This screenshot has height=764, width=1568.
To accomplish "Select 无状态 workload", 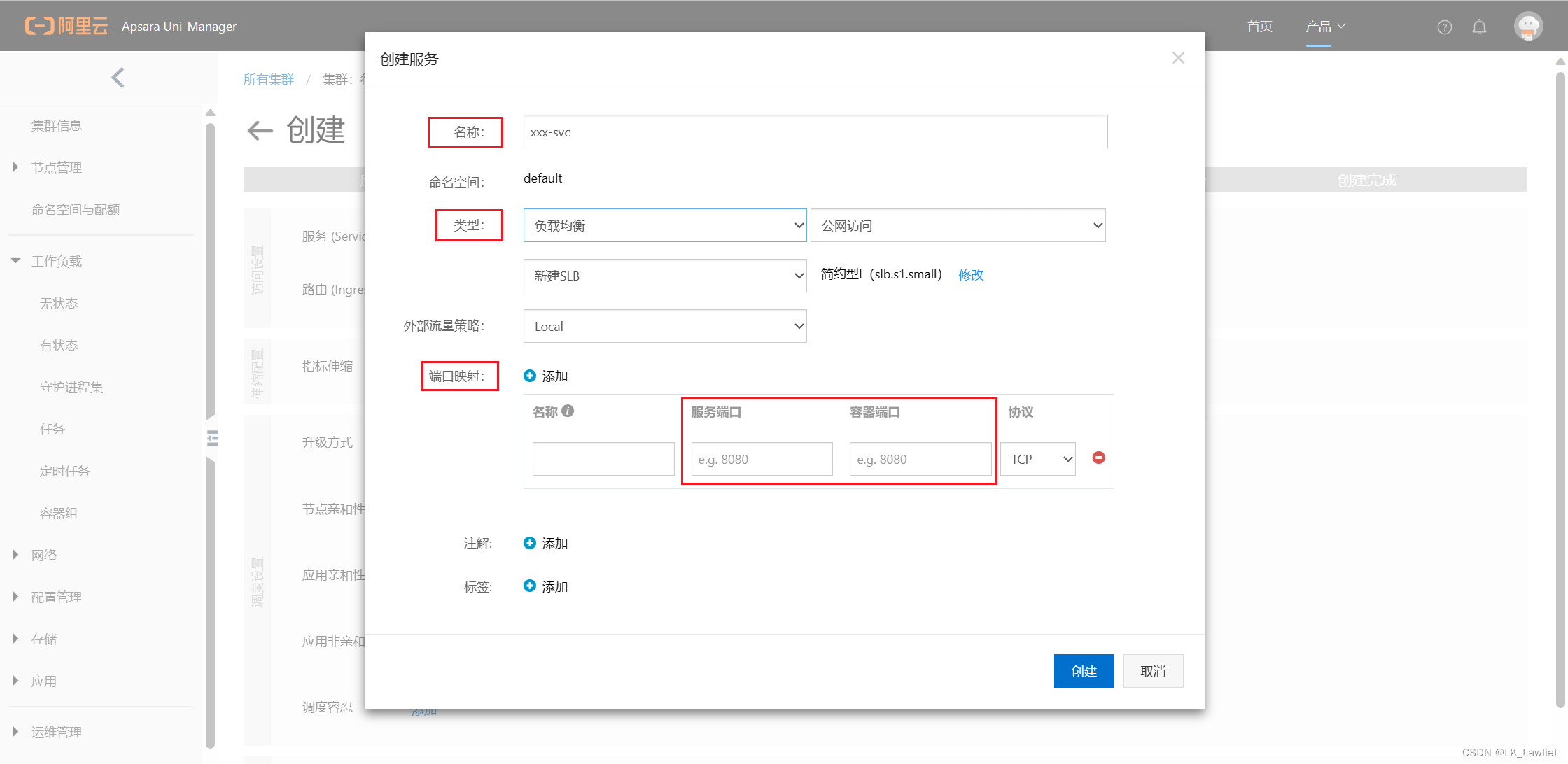I will (59, 304).
